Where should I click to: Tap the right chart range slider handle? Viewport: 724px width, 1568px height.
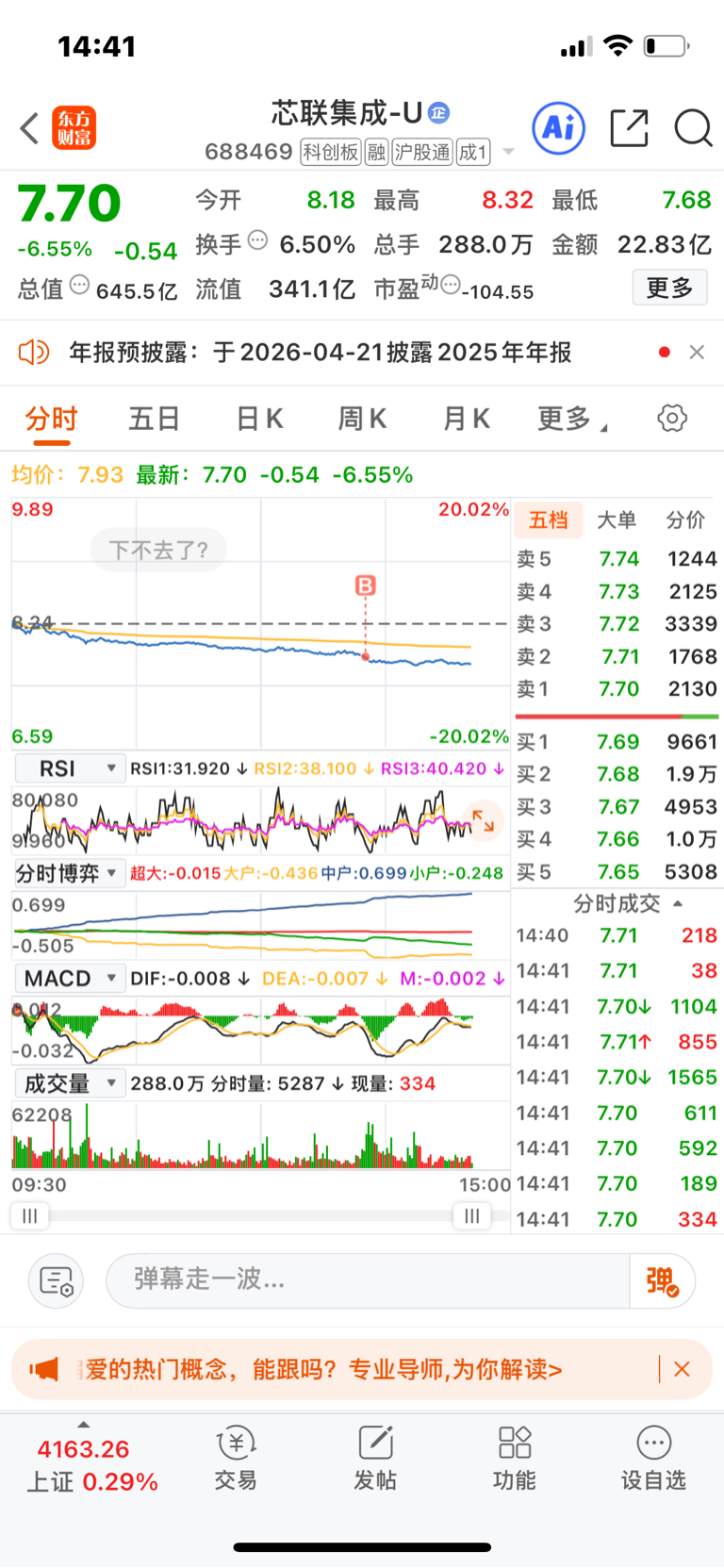point(472,1216)
